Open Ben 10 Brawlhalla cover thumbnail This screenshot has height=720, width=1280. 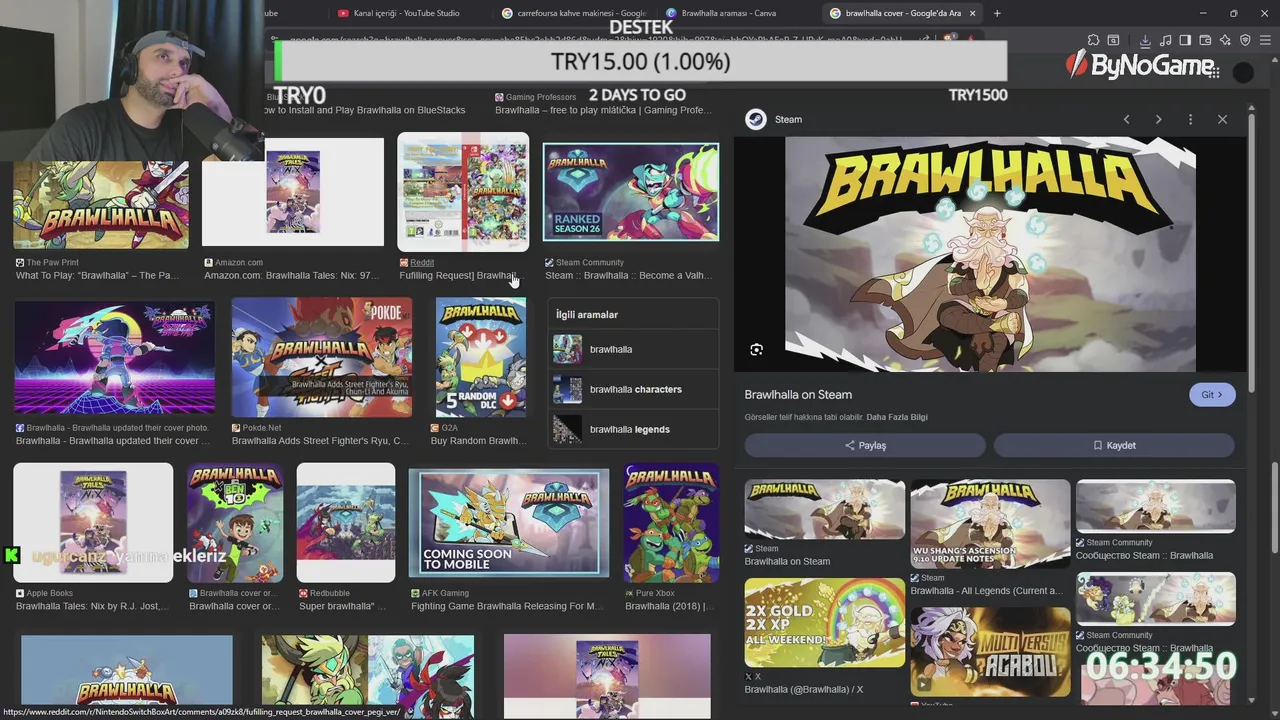tap(235, 522)
